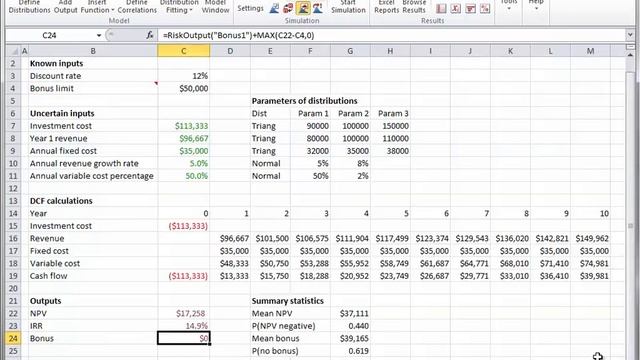The image size is (640, 360).
Task: Click second small Results icon with X
Action: (x=456, y=8)
